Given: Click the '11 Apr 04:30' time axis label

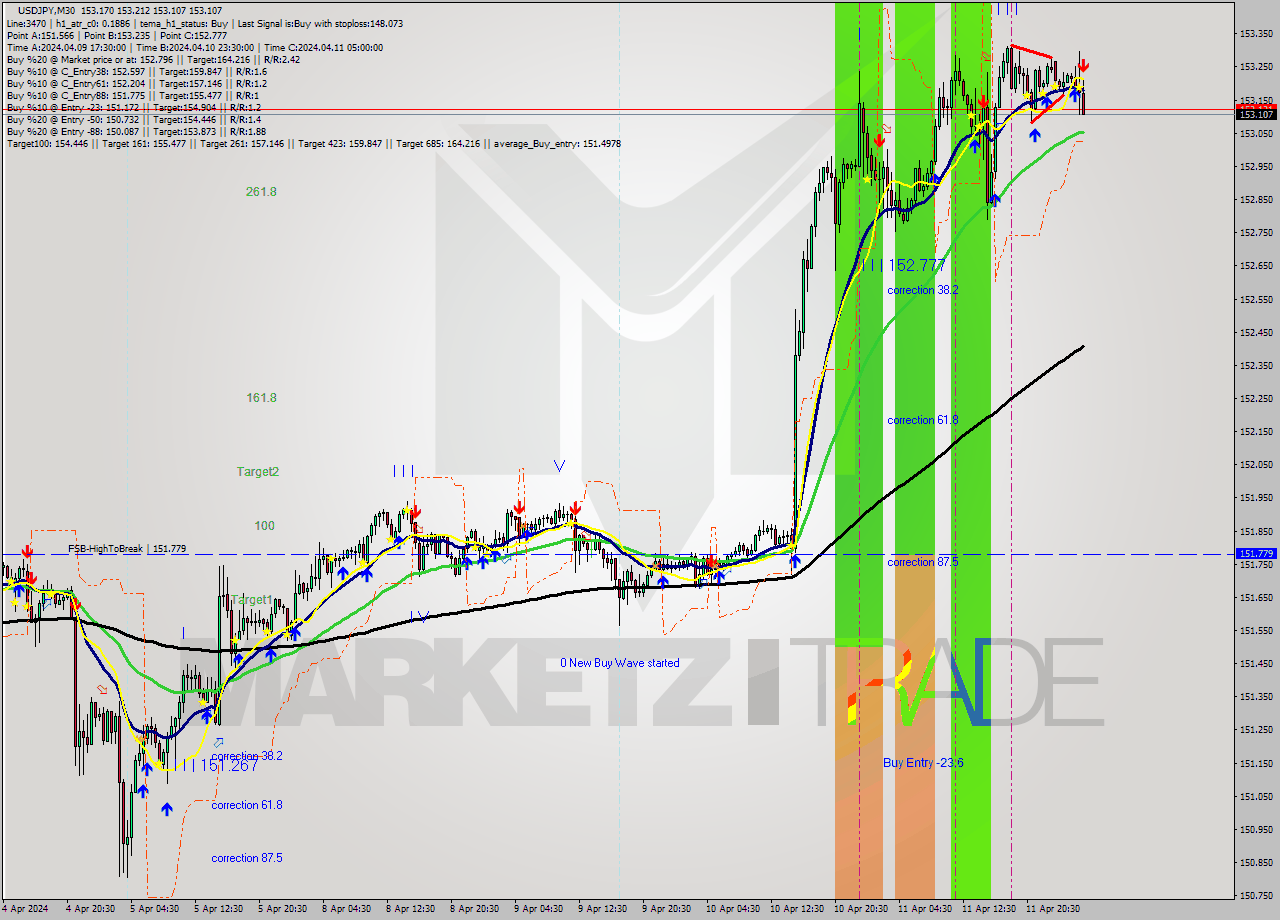Looking at the screenshot, I should coord(924,909).
